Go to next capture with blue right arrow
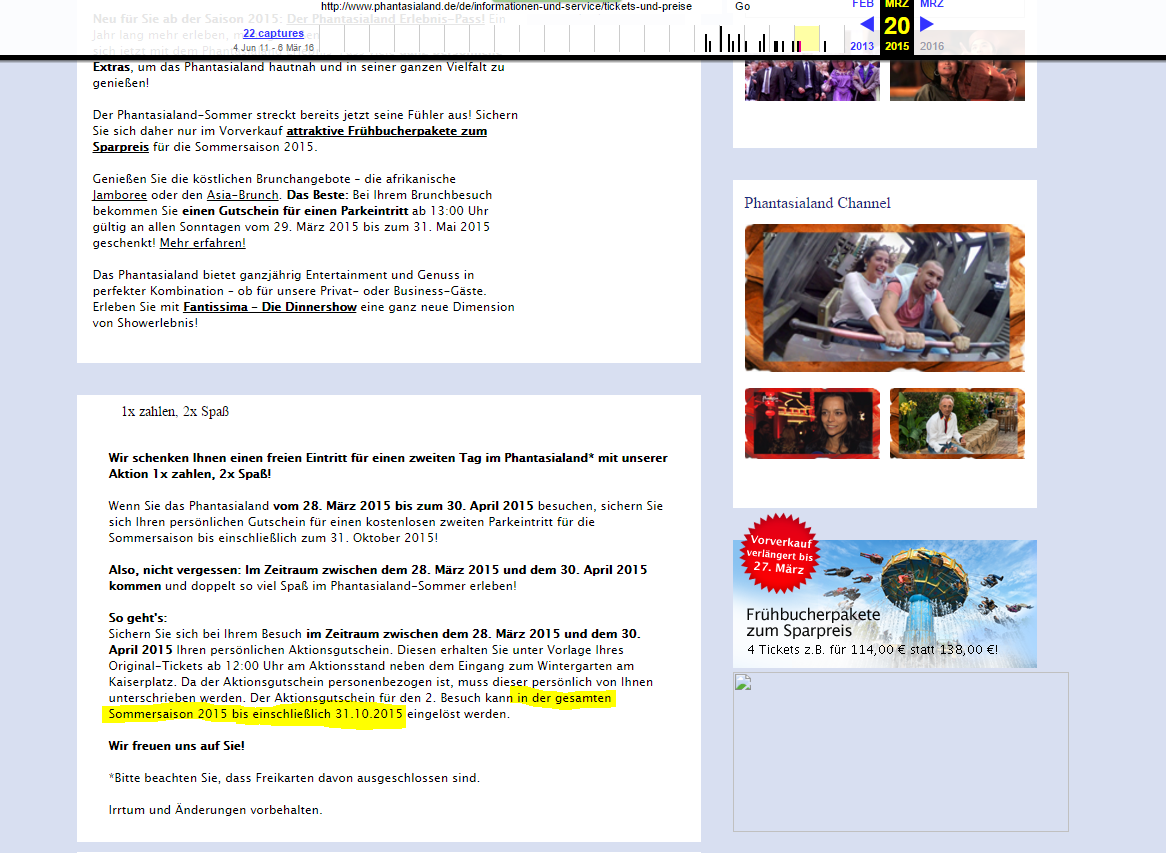Viewport: 1166px width, 853px height. [x=926, y=24]
